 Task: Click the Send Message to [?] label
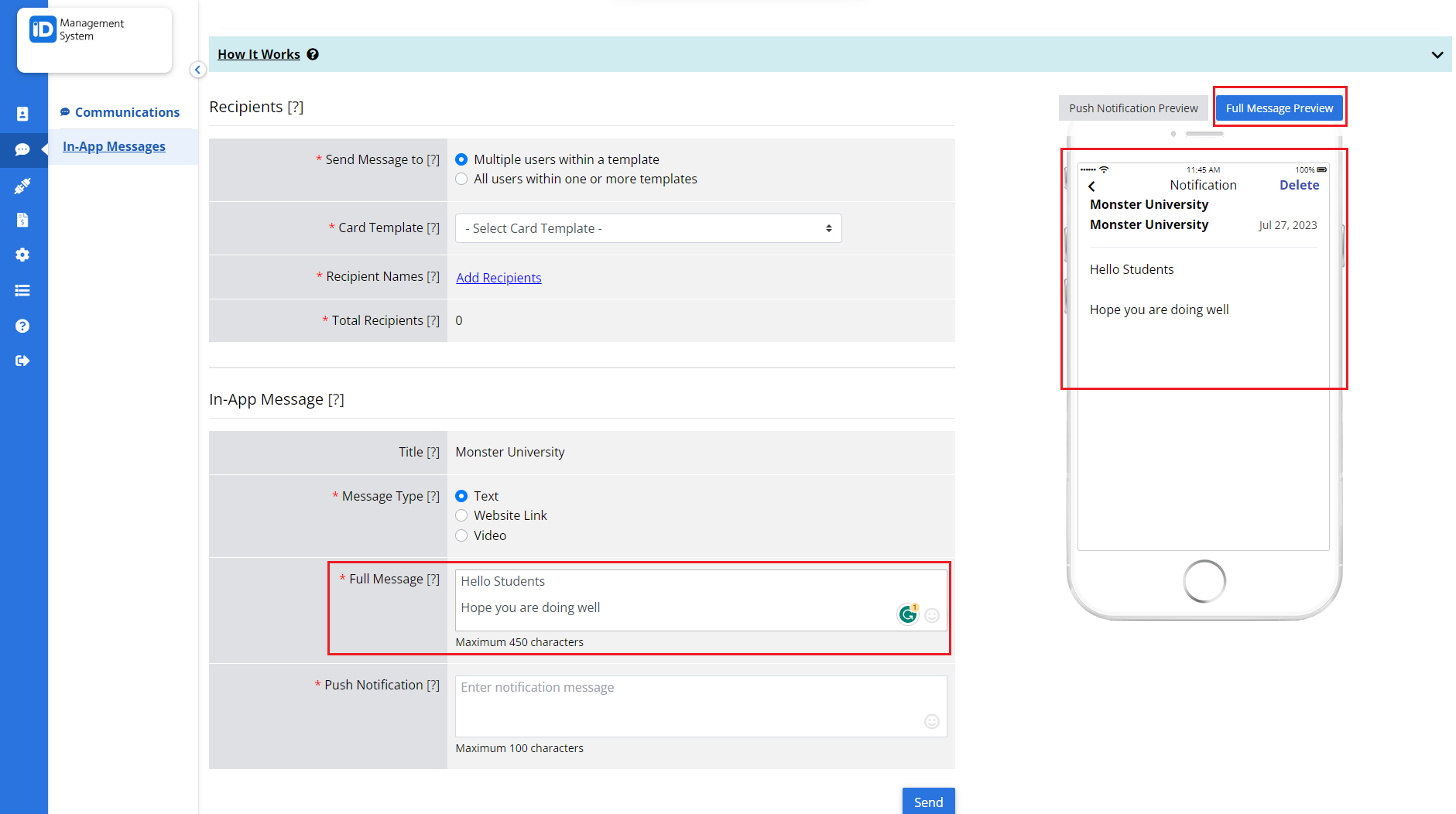click(378, 159)
